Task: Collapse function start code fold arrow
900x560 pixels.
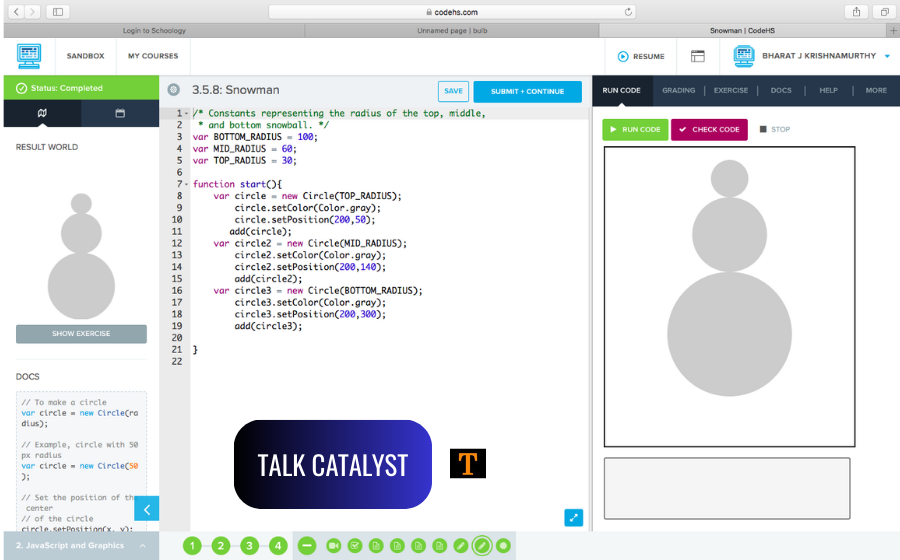Action: pyautogui.click(x=187, y=184)
